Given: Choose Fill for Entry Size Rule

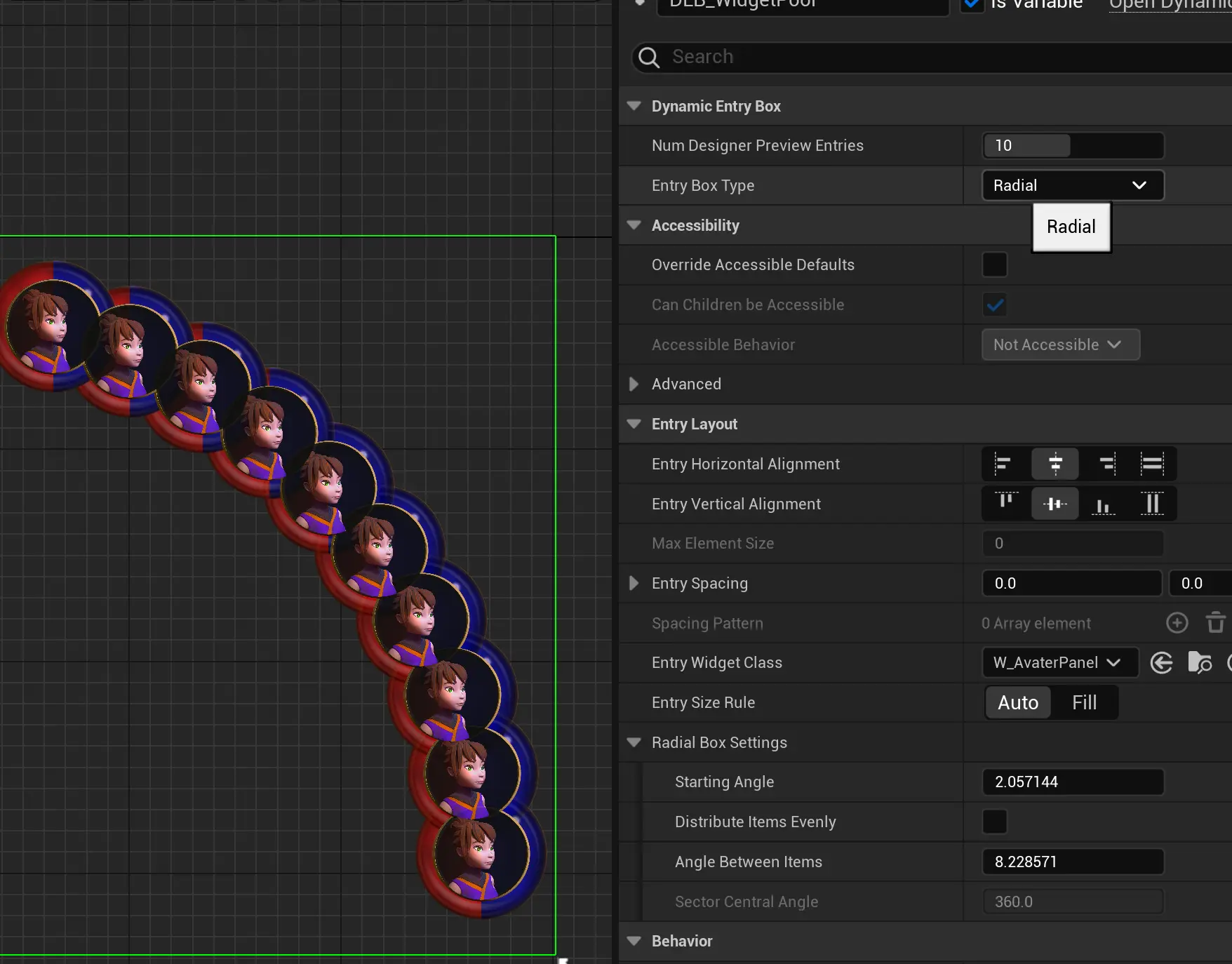Looking at the screenshot, I should pyautogui.click(x=1084, y=703).
